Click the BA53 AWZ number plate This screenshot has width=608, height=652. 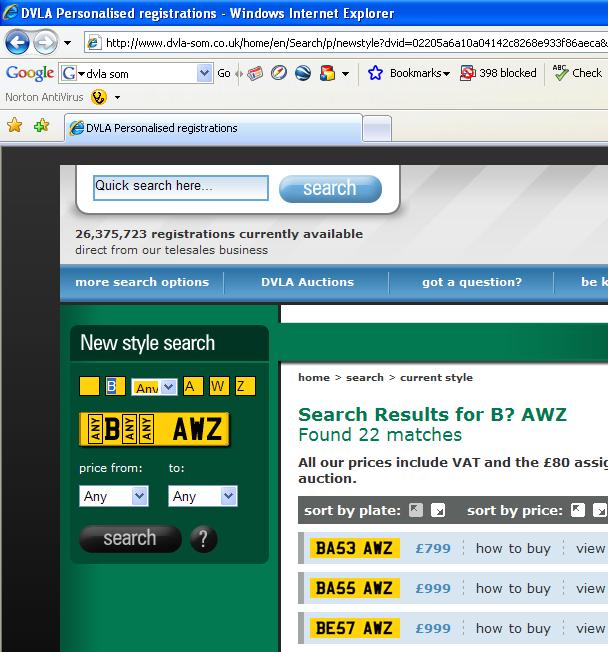355,548
